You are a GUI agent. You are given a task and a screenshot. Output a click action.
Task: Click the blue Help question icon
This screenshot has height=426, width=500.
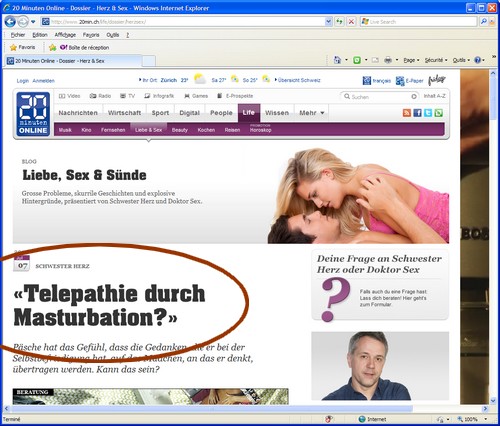[478, 60]
